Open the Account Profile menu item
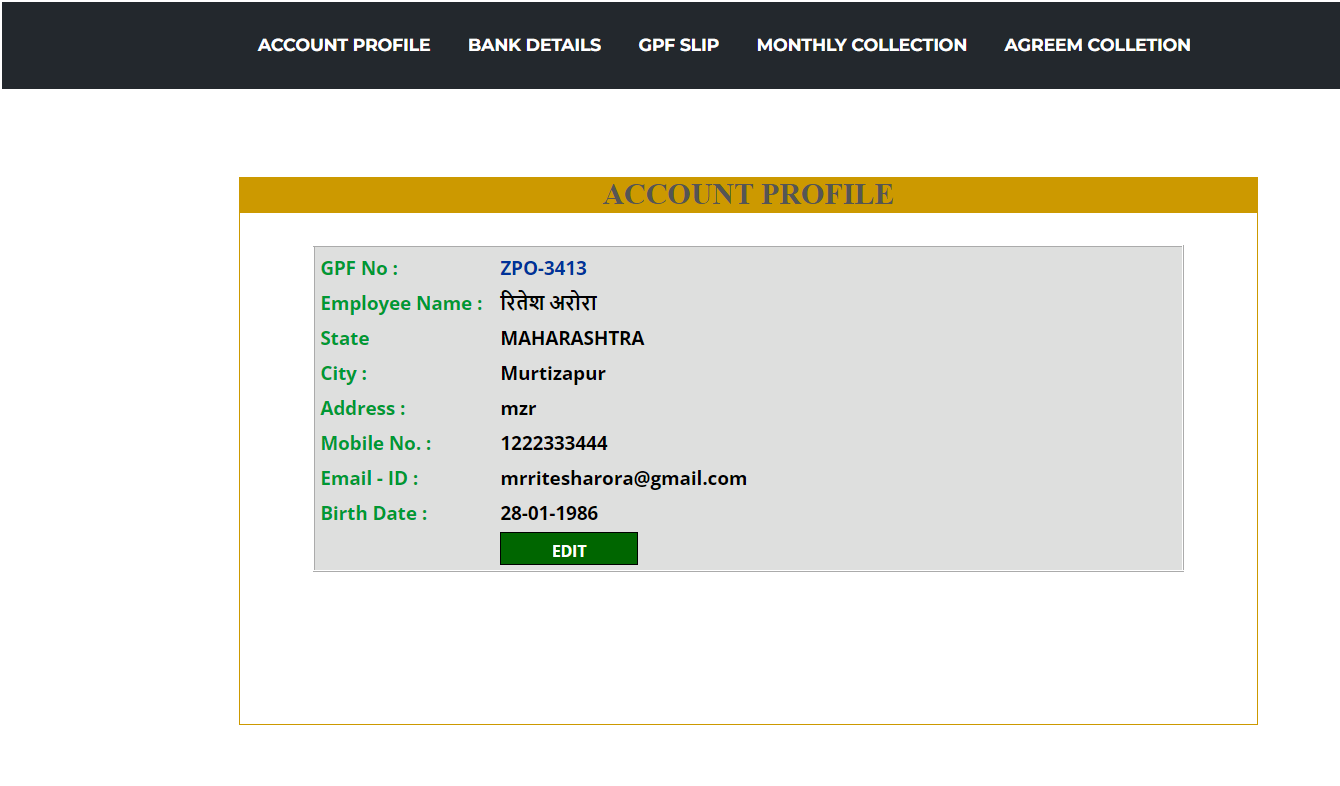 (x=343, y=45)
